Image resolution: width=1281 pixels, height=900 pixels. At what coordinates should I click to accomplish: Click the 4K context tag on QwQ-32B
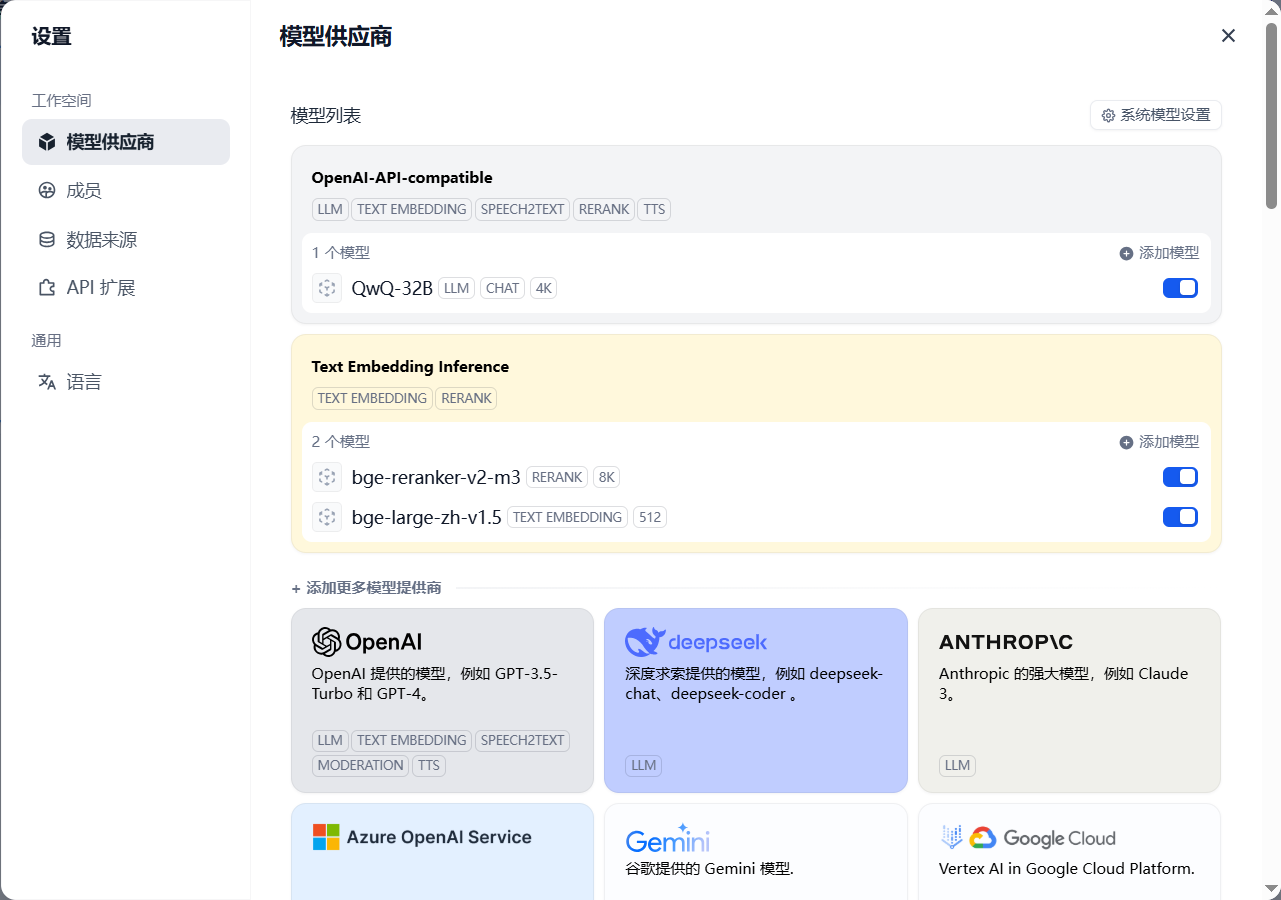tap(543, 288)
